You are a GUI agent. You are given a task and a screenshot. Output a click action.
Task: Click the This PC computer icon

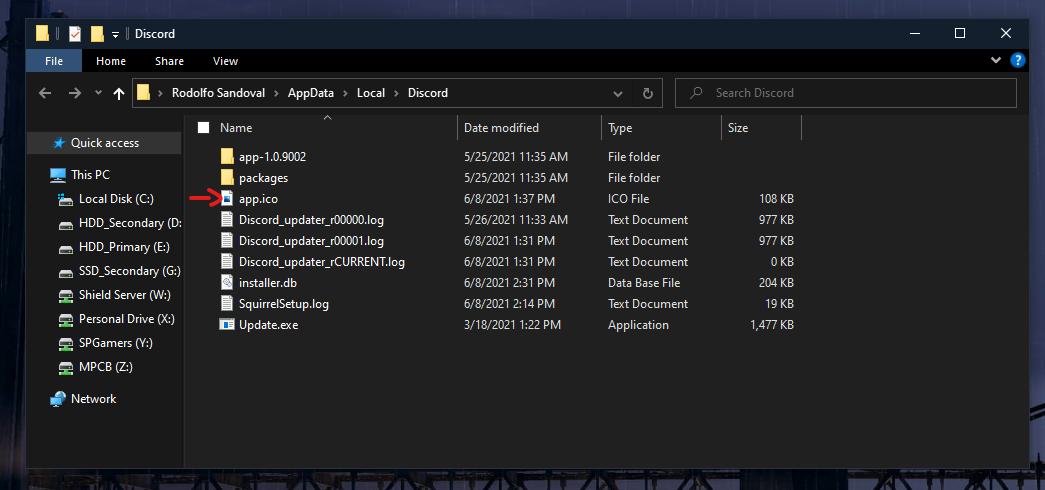tap(59, 175)
